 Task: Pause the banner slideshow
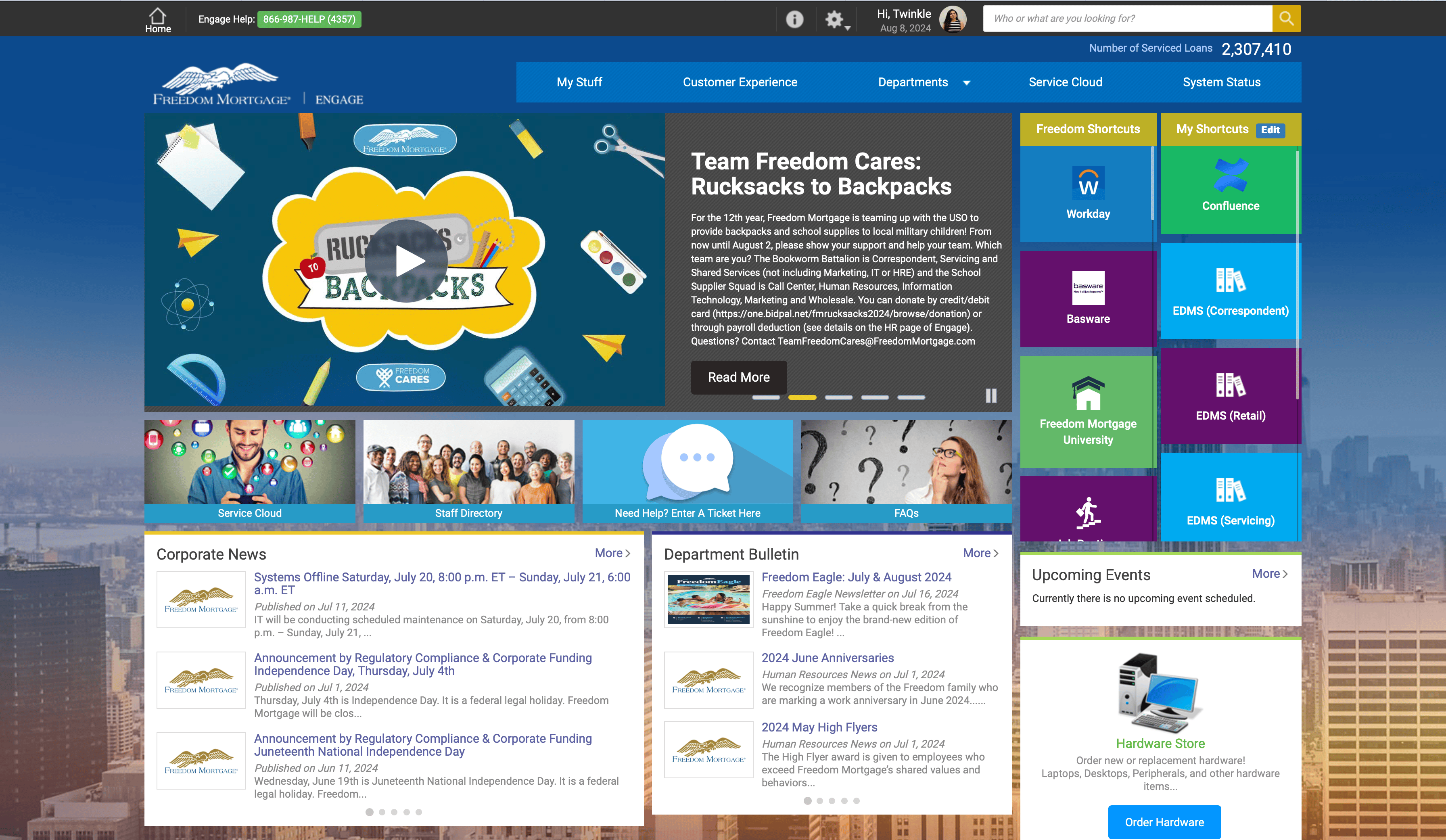coord(991,396)
